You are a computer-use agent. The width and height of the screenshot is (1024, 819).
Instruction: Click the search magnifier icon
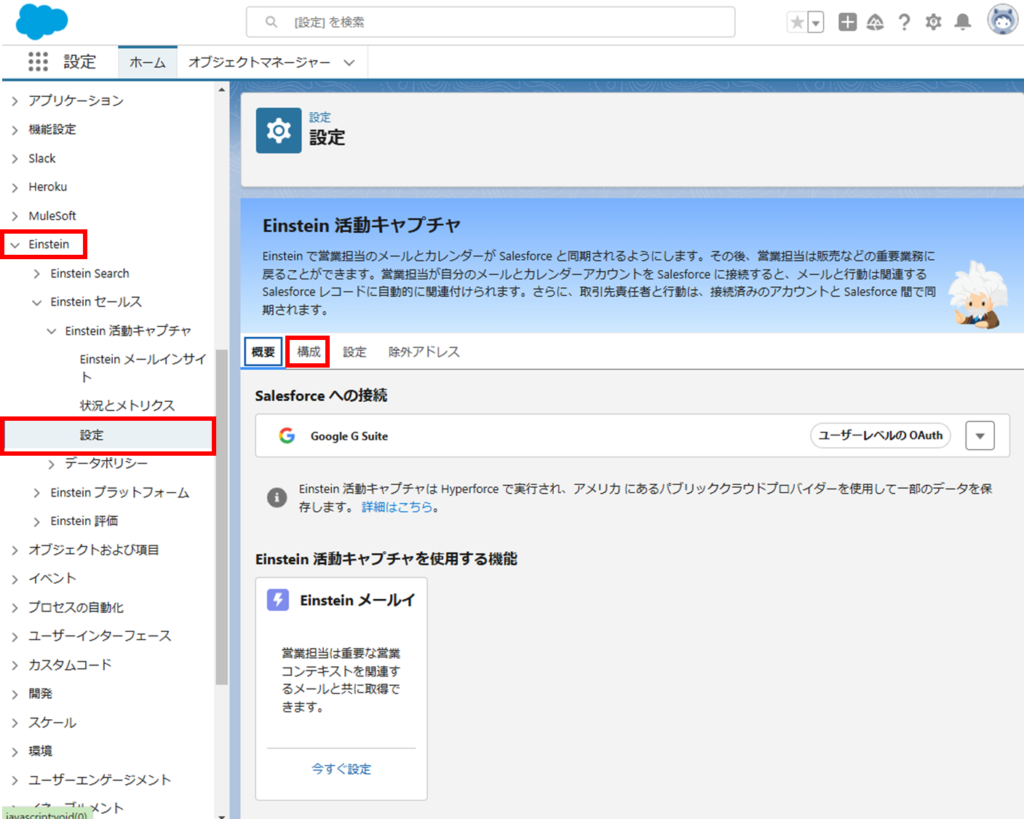click(271, 22)
